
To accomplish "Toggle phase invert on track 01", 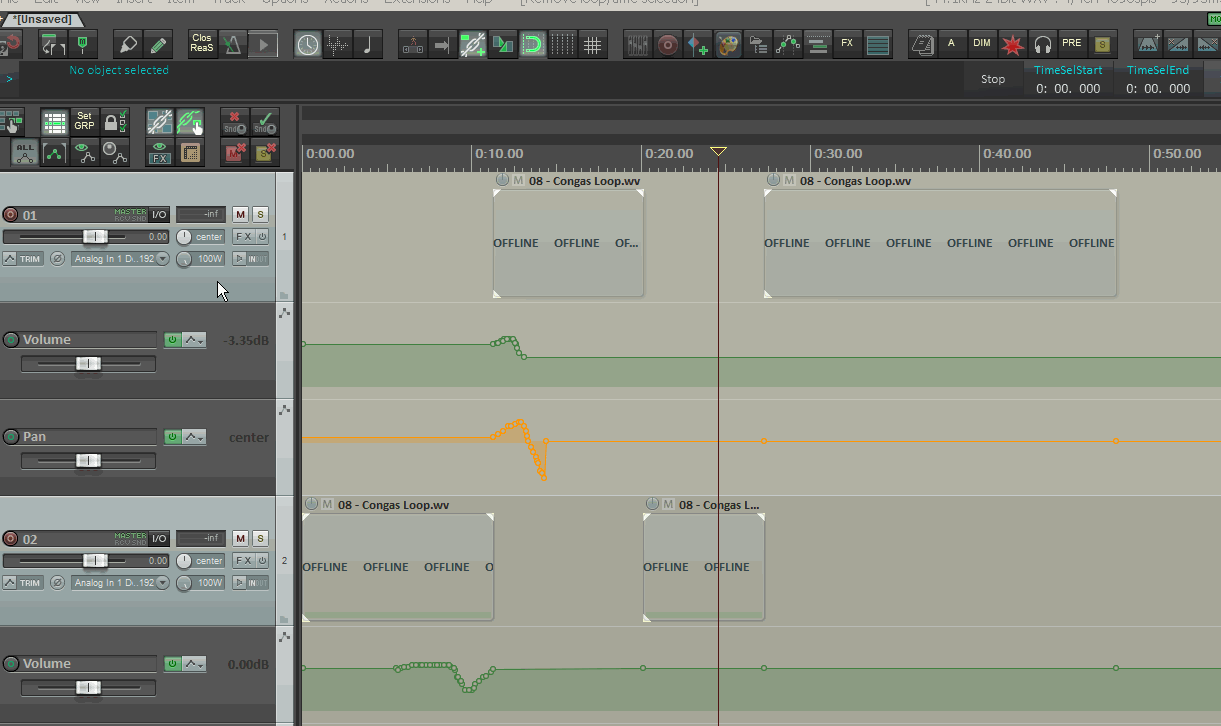I will 58,259.
